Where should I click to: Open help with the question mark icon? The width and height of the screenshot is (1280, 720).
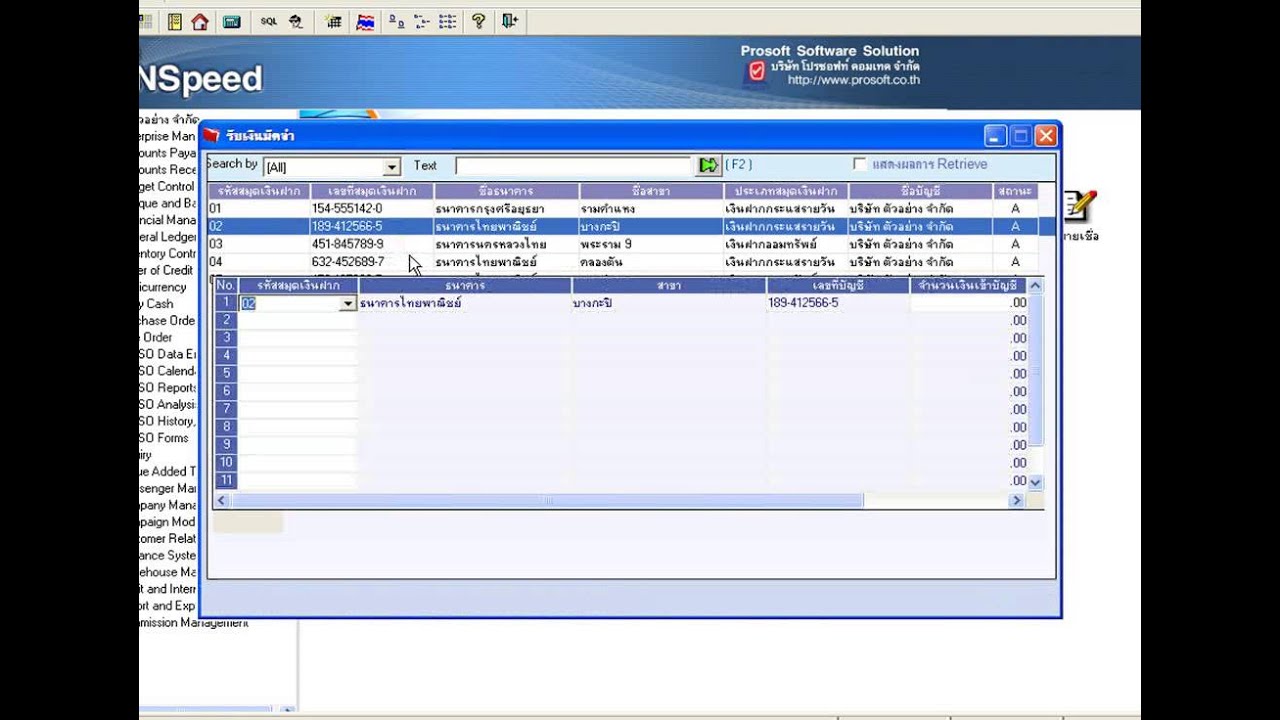(x=479, y=21)
